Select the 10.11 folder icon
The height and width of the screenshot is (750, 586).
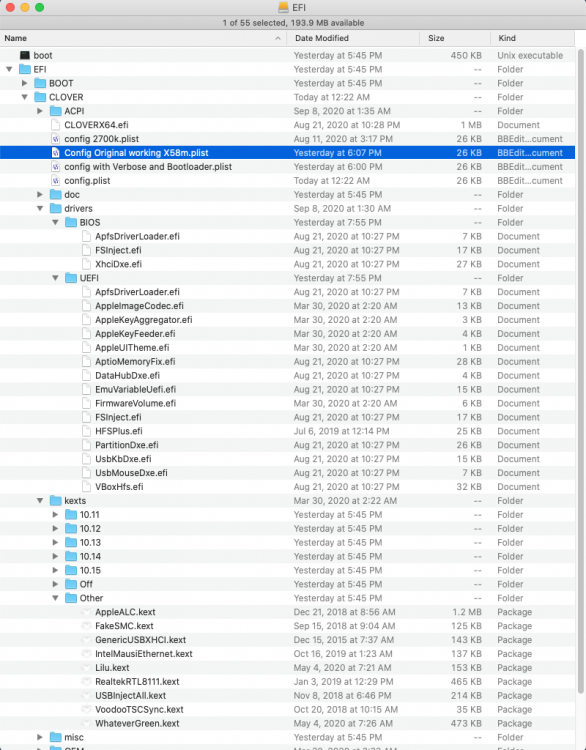(71, 515)
